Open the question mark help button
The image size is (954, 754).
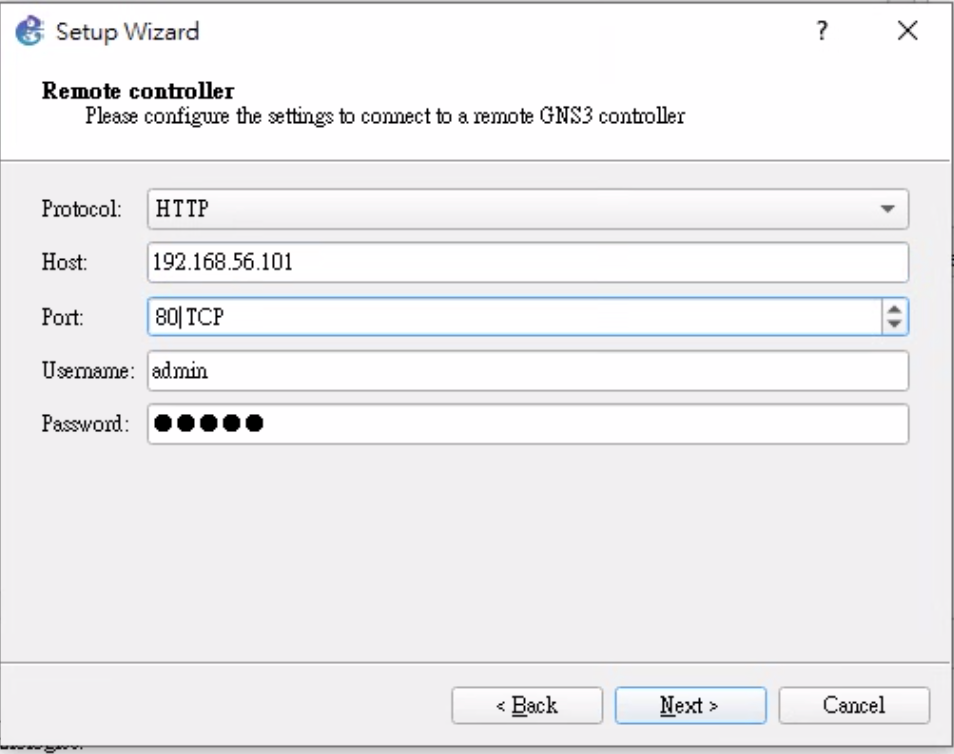(x=821, y=32)
